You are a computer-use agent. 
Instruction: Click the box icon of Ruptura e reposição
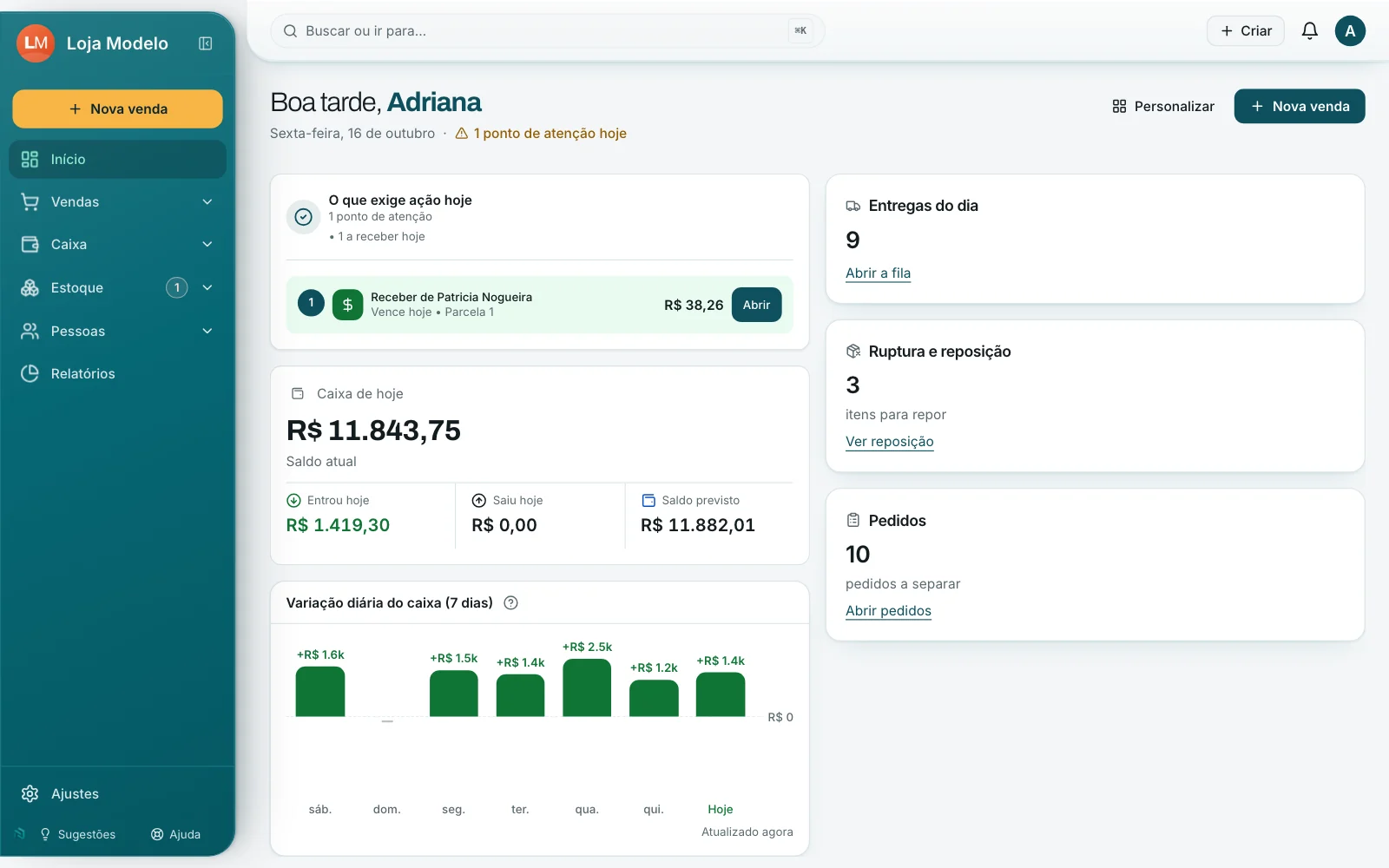[853, 352]
